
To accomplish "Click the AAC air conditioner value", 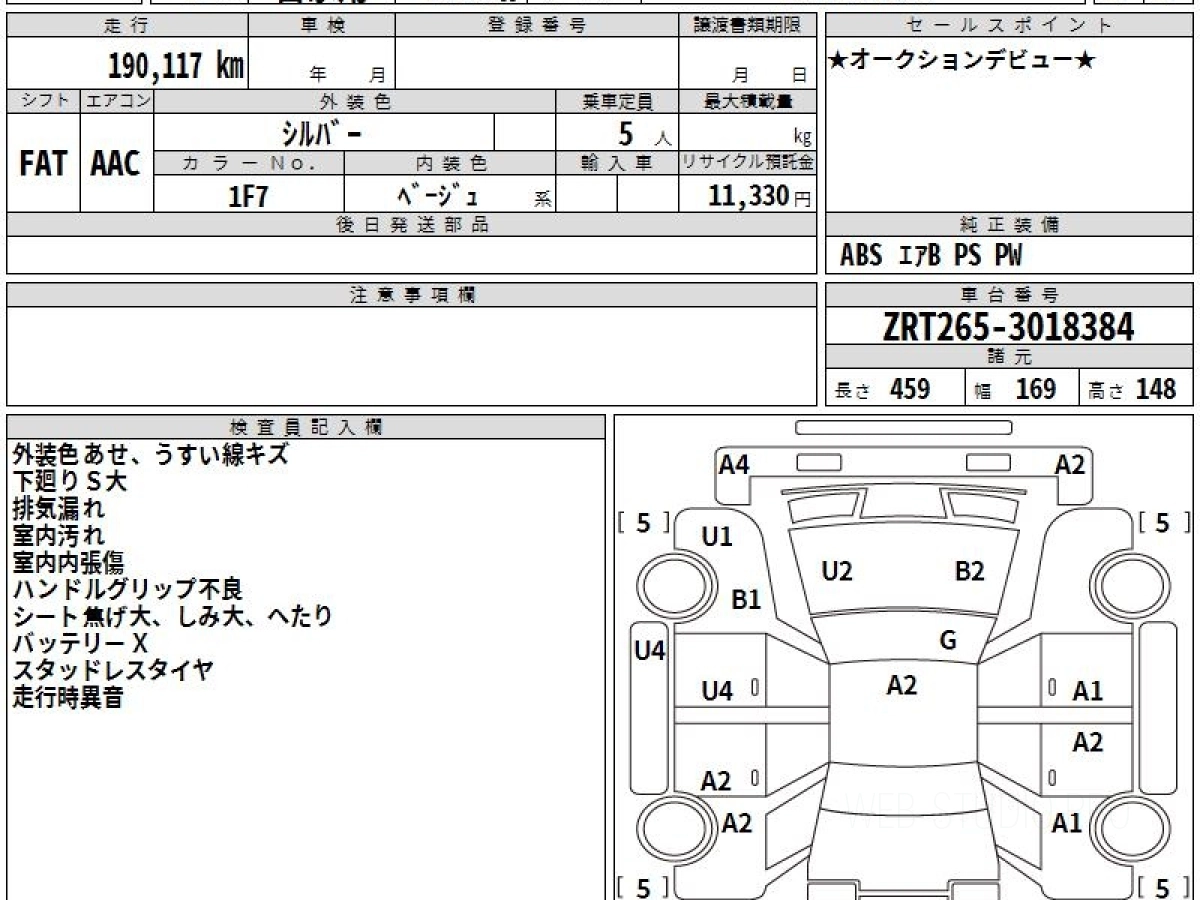I will click(116, 163).
